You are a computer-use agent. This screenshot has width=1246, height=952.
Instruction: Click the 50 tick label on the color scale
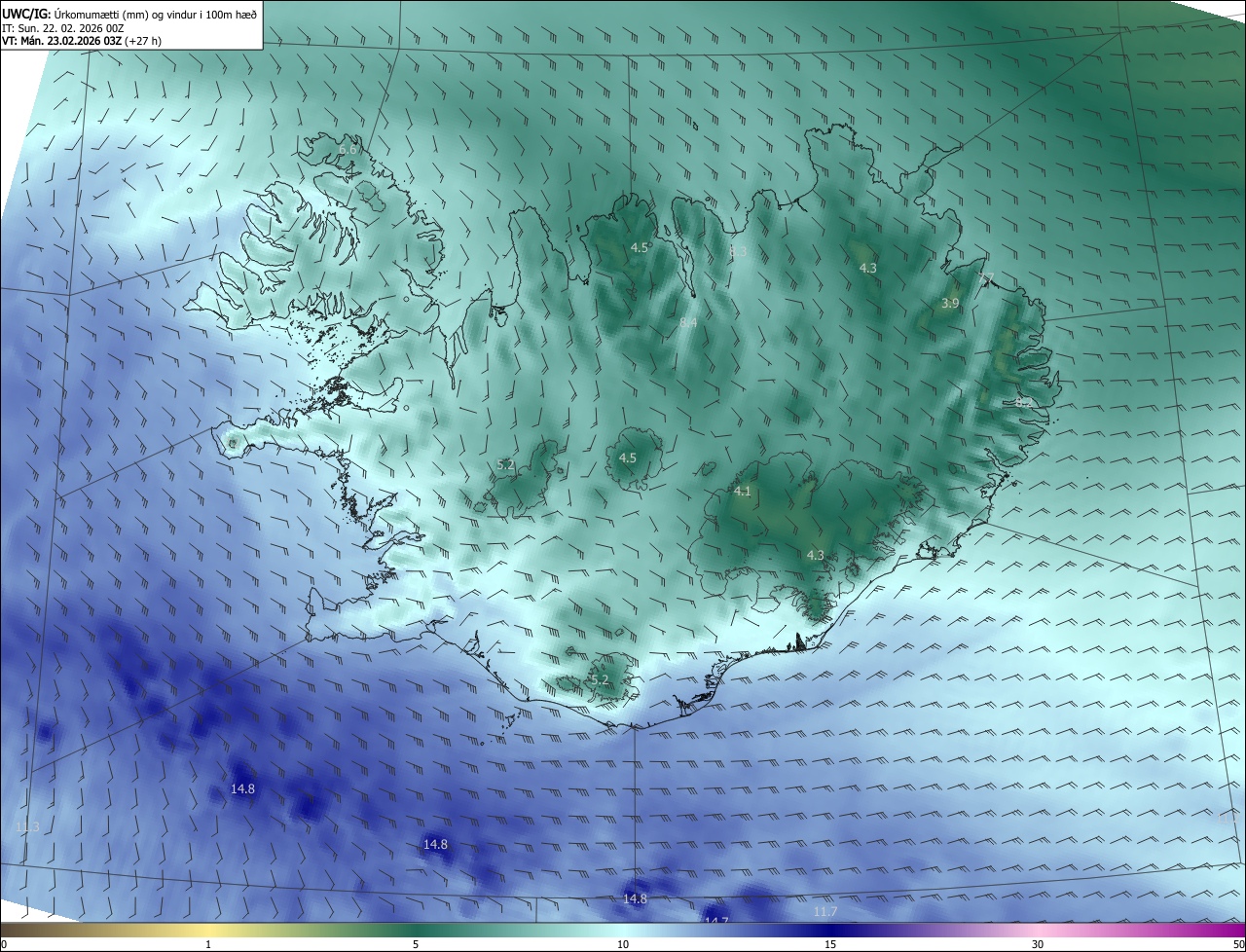tap(1238, 944)
